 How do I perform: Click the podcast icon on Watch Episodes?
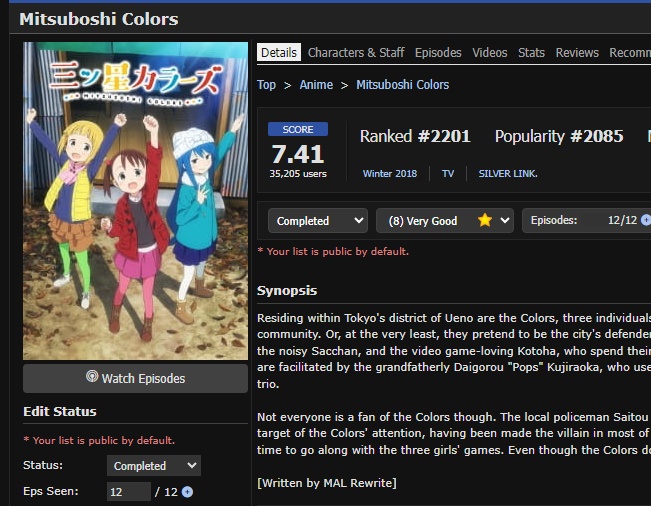click(92, 376)
